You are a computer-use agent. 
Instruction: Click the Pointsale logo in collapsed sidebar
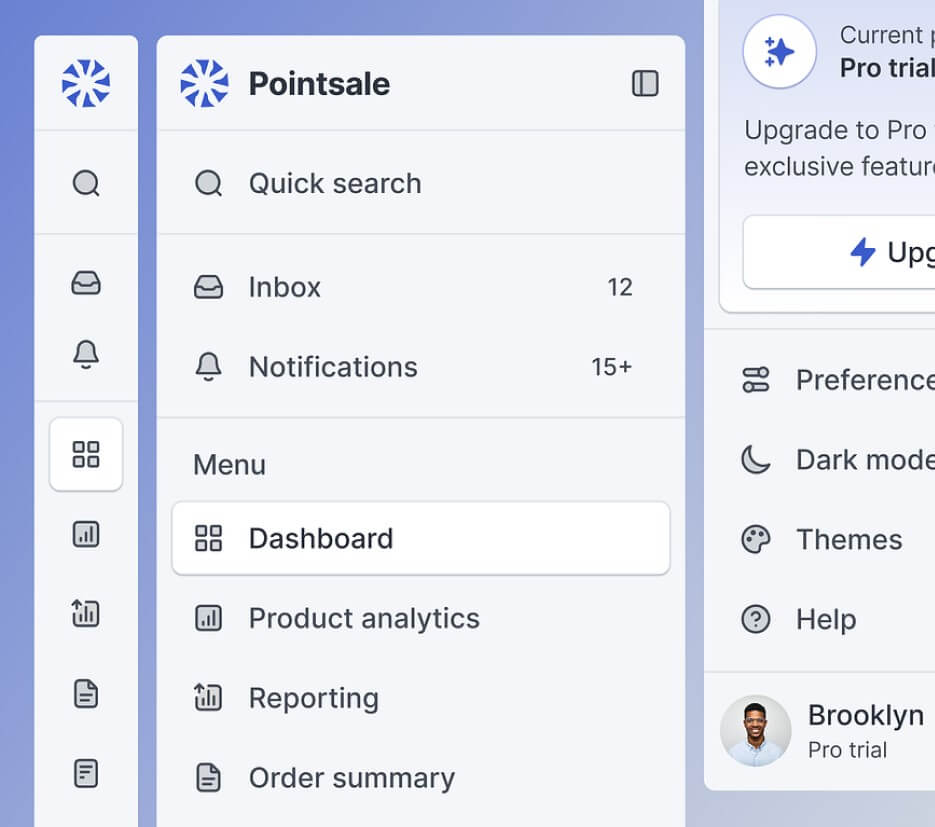tap(86, 83)
